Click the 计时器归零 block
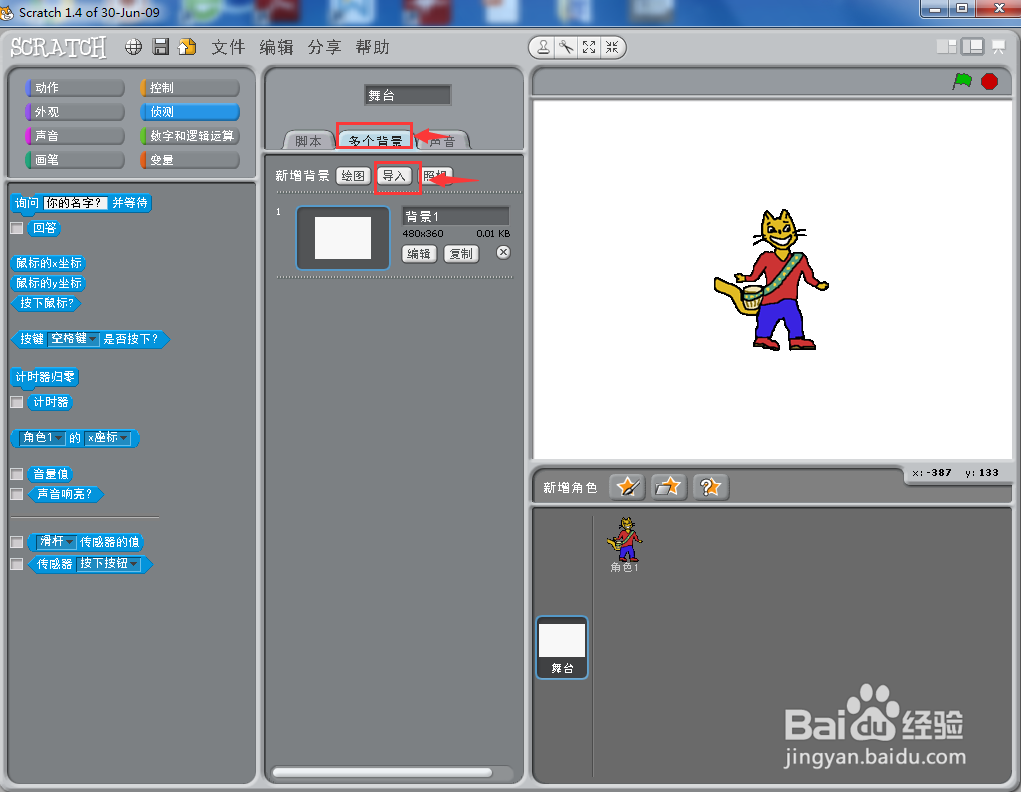The height and width of the screenshot is (792, 1021). [45, 377]
